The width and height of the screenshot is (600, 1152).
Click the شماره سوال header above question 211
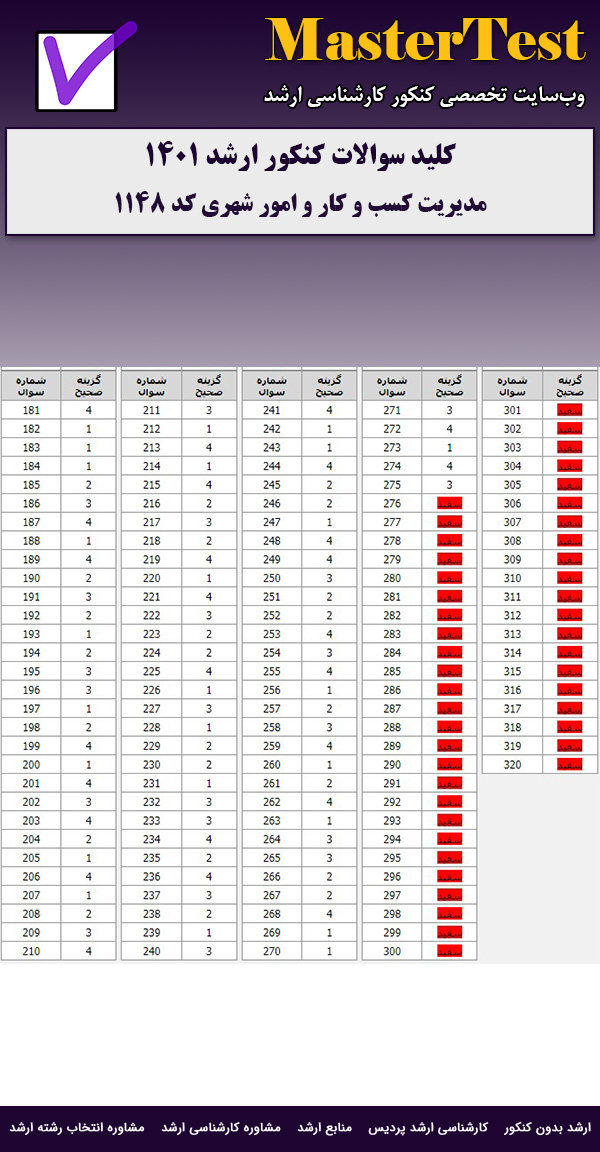[151, 386]
